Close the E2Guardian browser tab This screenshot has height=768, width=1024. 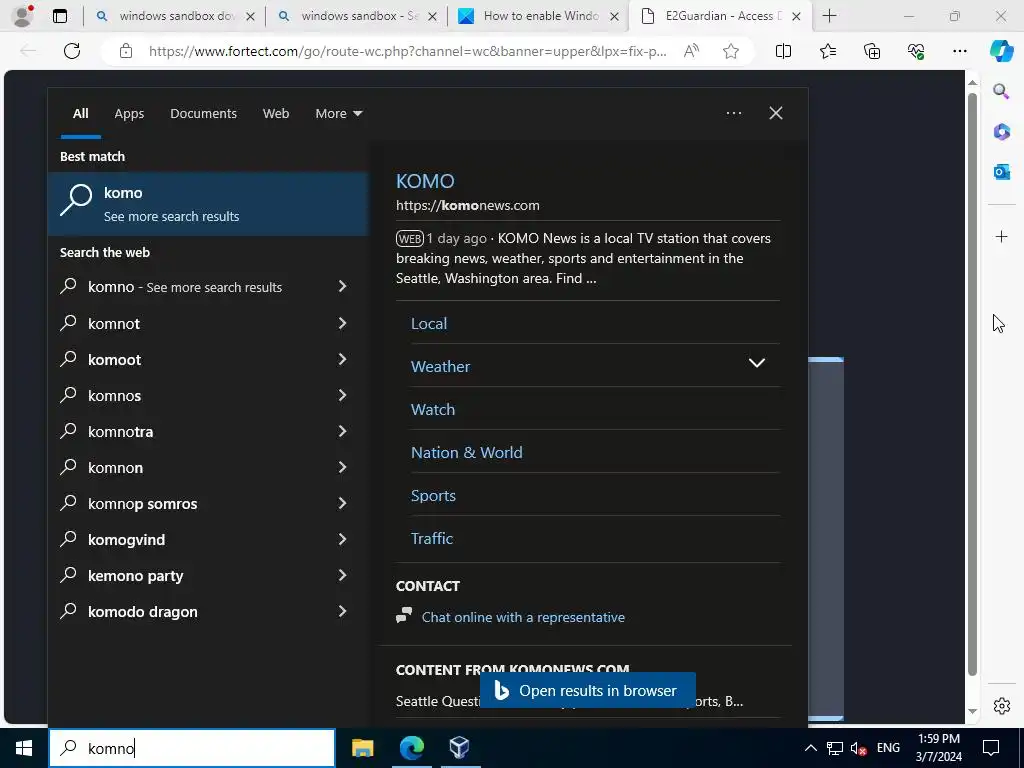tap(796, 16)
